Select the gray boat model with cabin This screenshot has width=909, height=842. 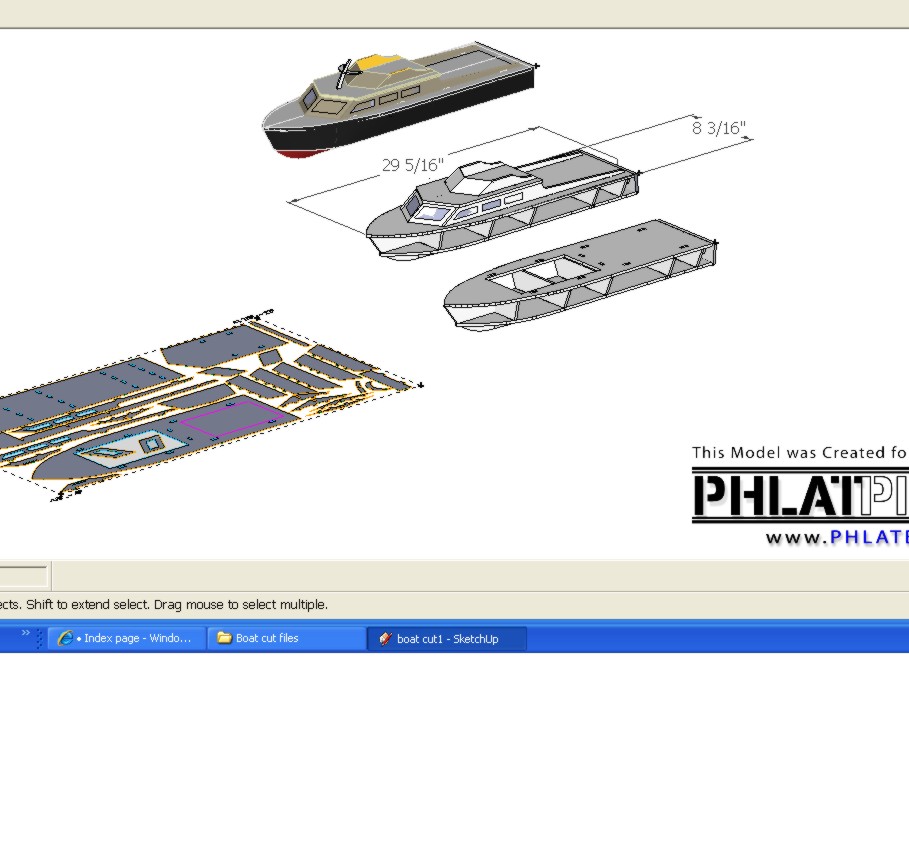(500, 210)
